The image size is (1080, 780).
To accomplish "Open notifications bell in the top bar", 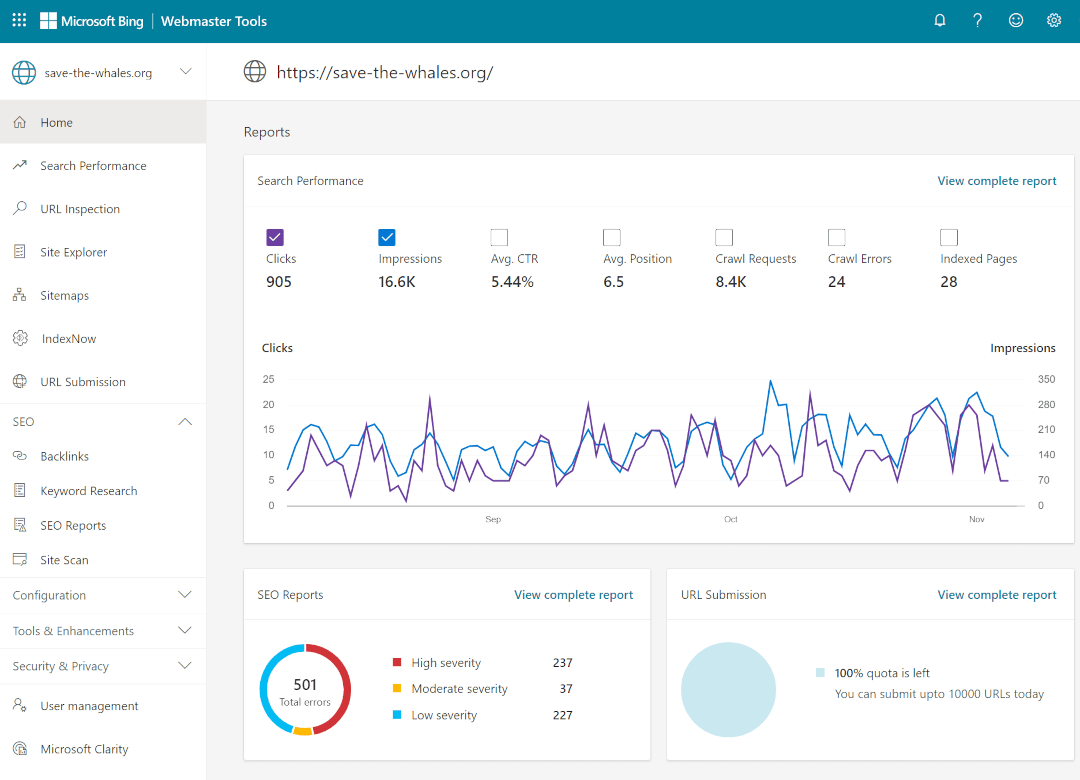I will [x=939, y=20].
